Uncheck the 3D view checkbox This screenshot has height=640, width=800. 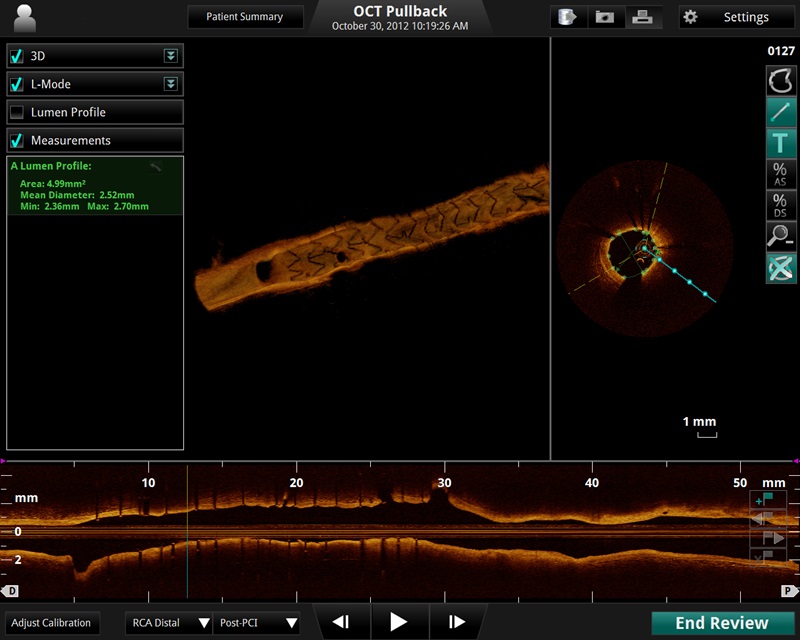[17, 57]
